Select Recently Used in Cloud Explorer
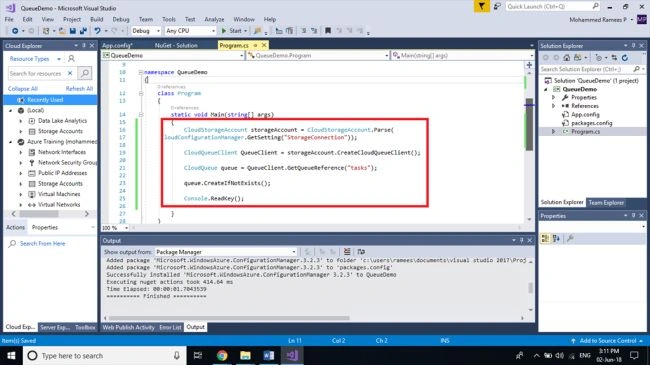 (x=50, y=100)
